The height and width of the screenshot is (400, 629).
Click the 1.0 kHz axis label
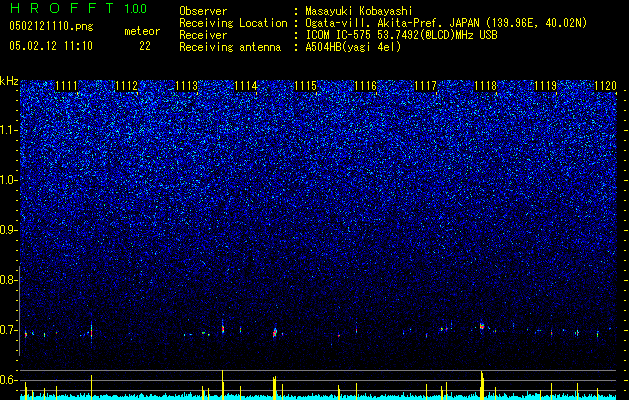(x=9, y=180)
